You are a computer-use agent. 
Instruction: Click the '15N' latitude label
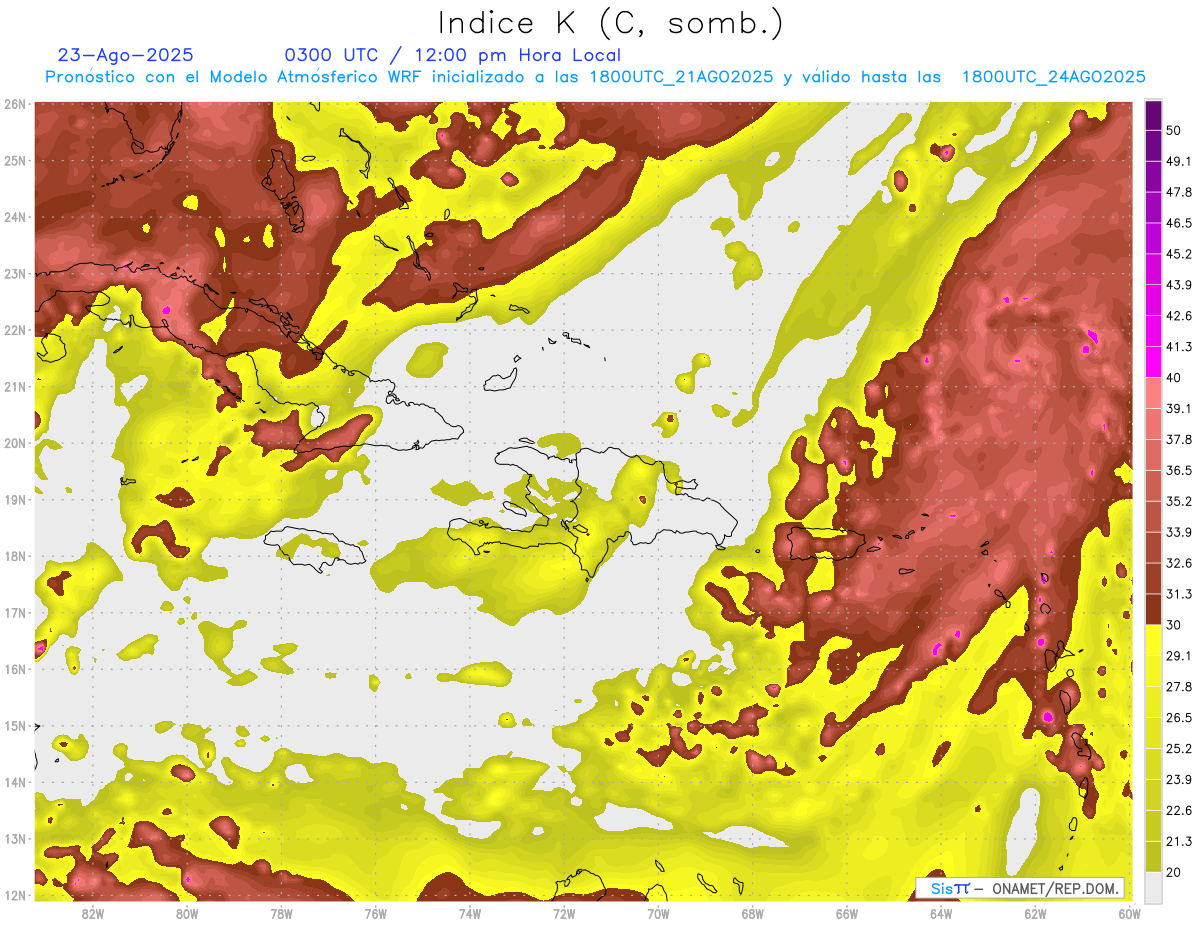click(14, 725)
